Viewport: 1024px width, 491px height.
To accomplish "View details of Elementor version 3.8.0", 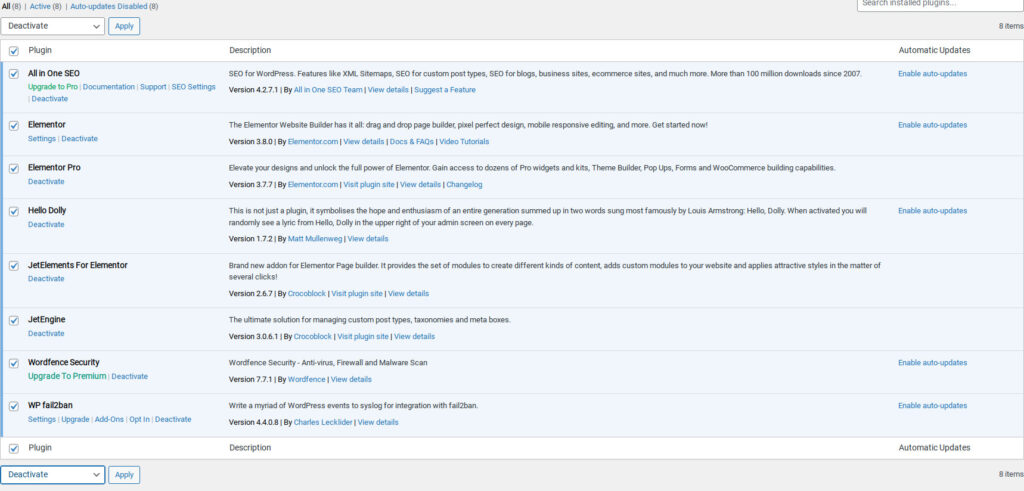I will (x=364, y=142).
